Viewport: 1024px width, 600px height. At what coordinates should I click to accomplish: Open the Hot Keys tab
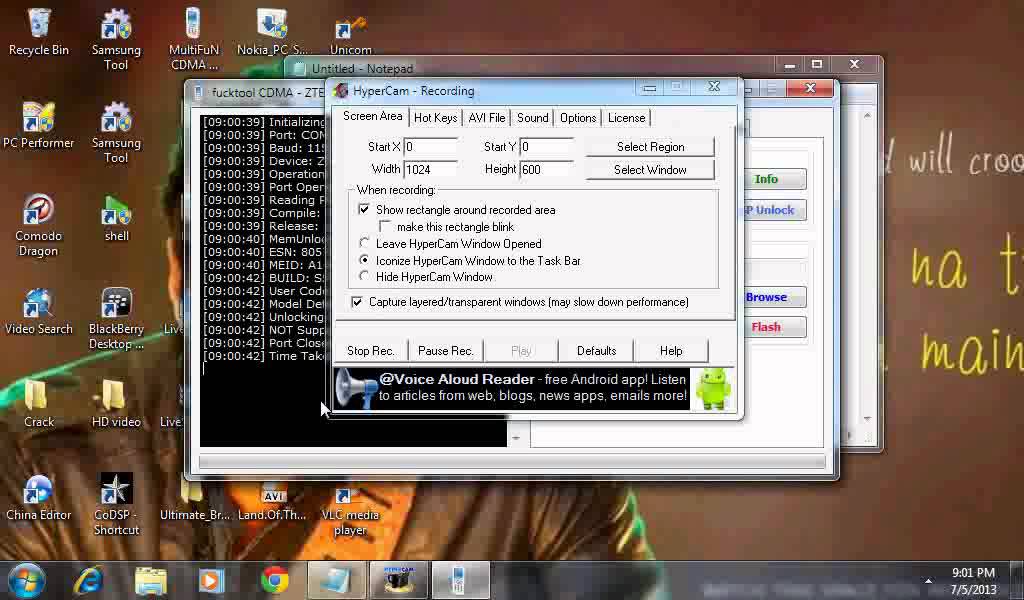435,118
